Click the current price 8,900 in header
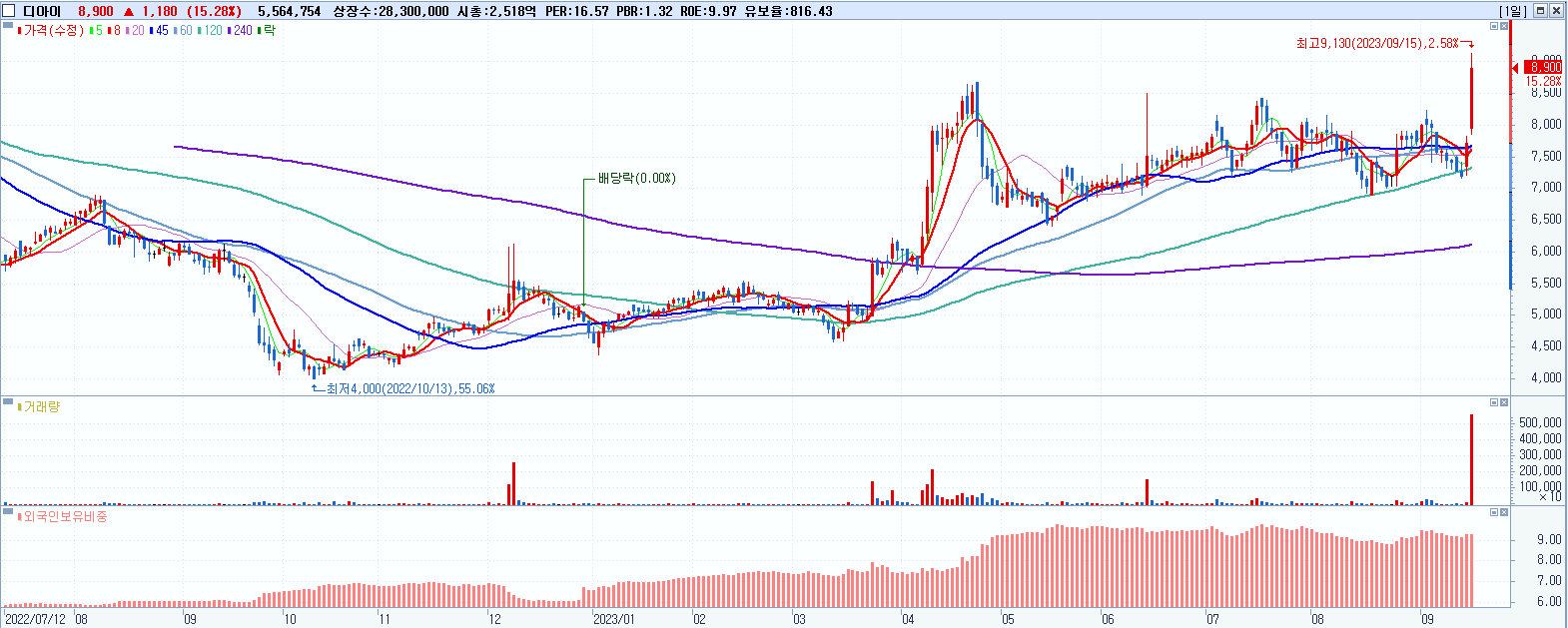 pos(95,11)
